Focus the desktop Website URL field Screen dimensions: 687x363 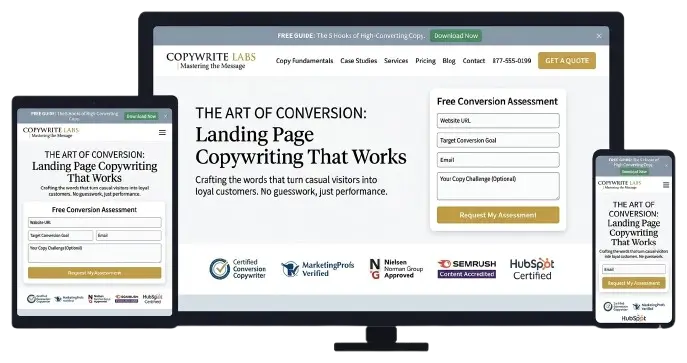498,120
